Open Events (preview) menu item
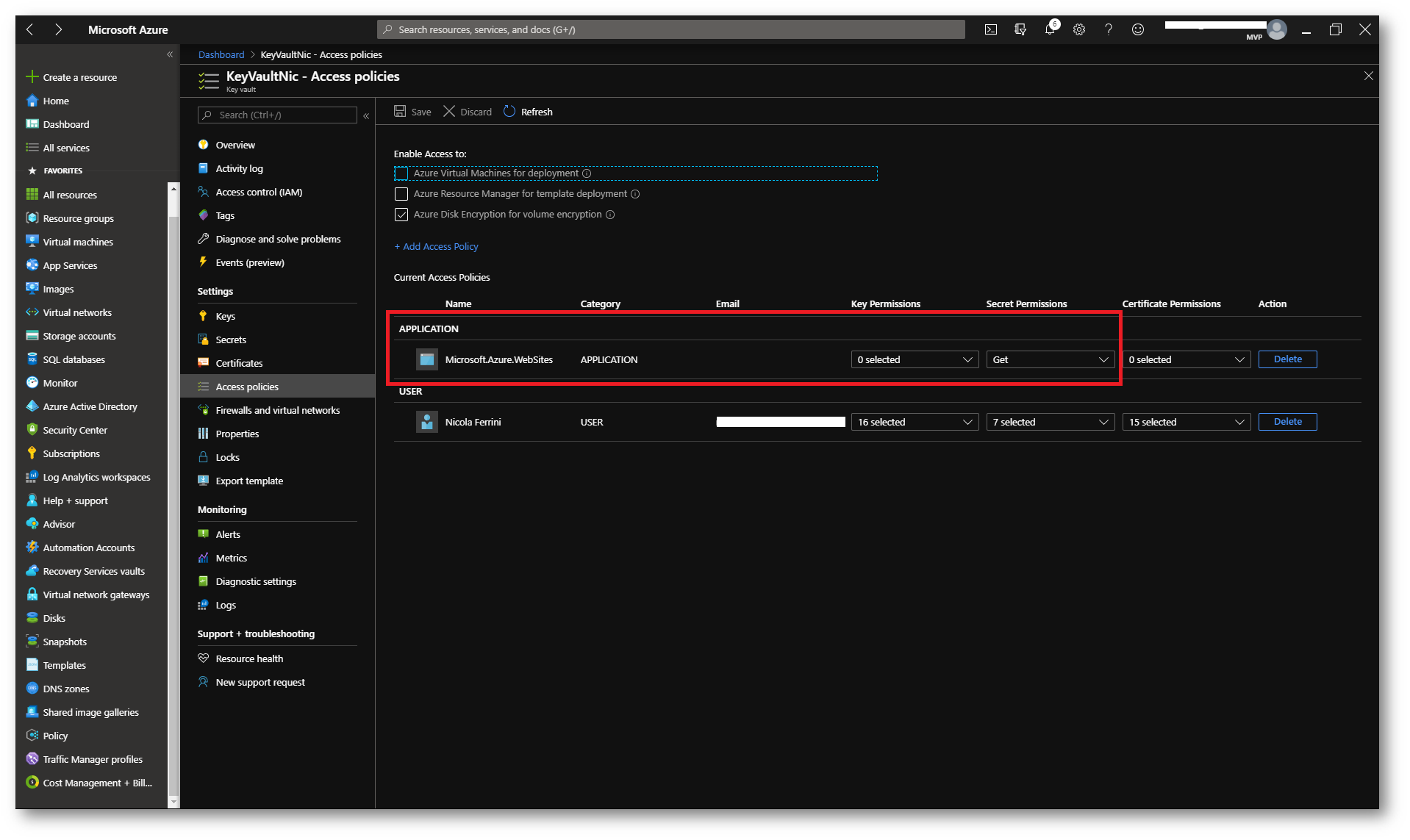 pyautogui.click(x=250, y=262)
